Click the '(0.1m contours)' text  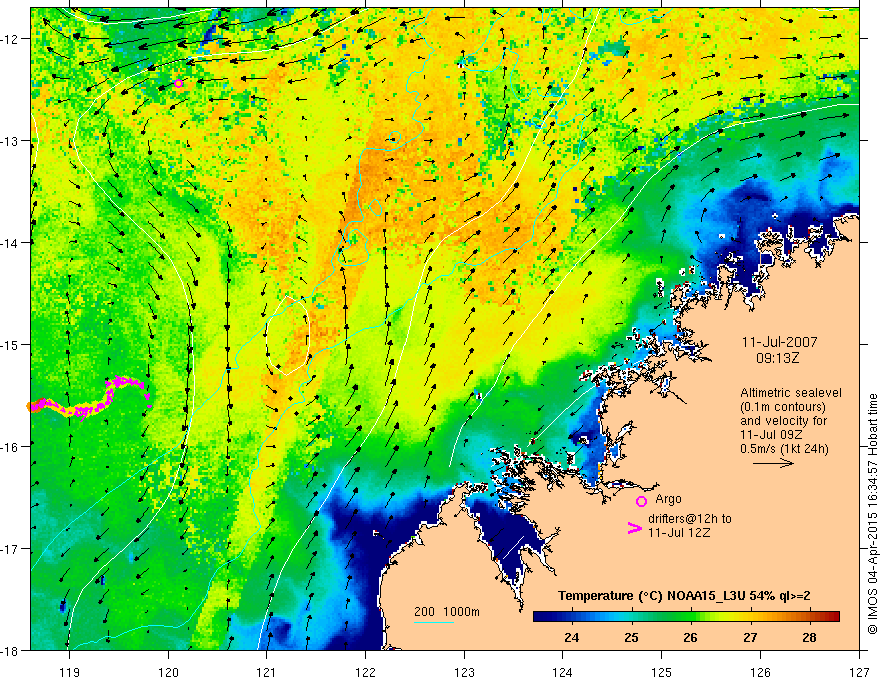pyautogui.click(x=783, y=407)
